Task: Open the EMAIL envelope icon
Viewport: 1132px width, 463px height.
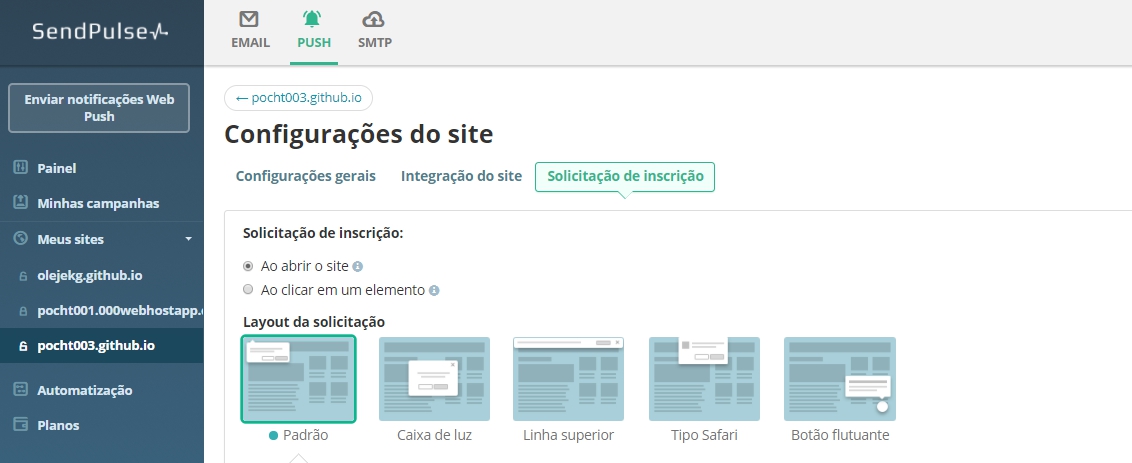Action: [250, 19]
